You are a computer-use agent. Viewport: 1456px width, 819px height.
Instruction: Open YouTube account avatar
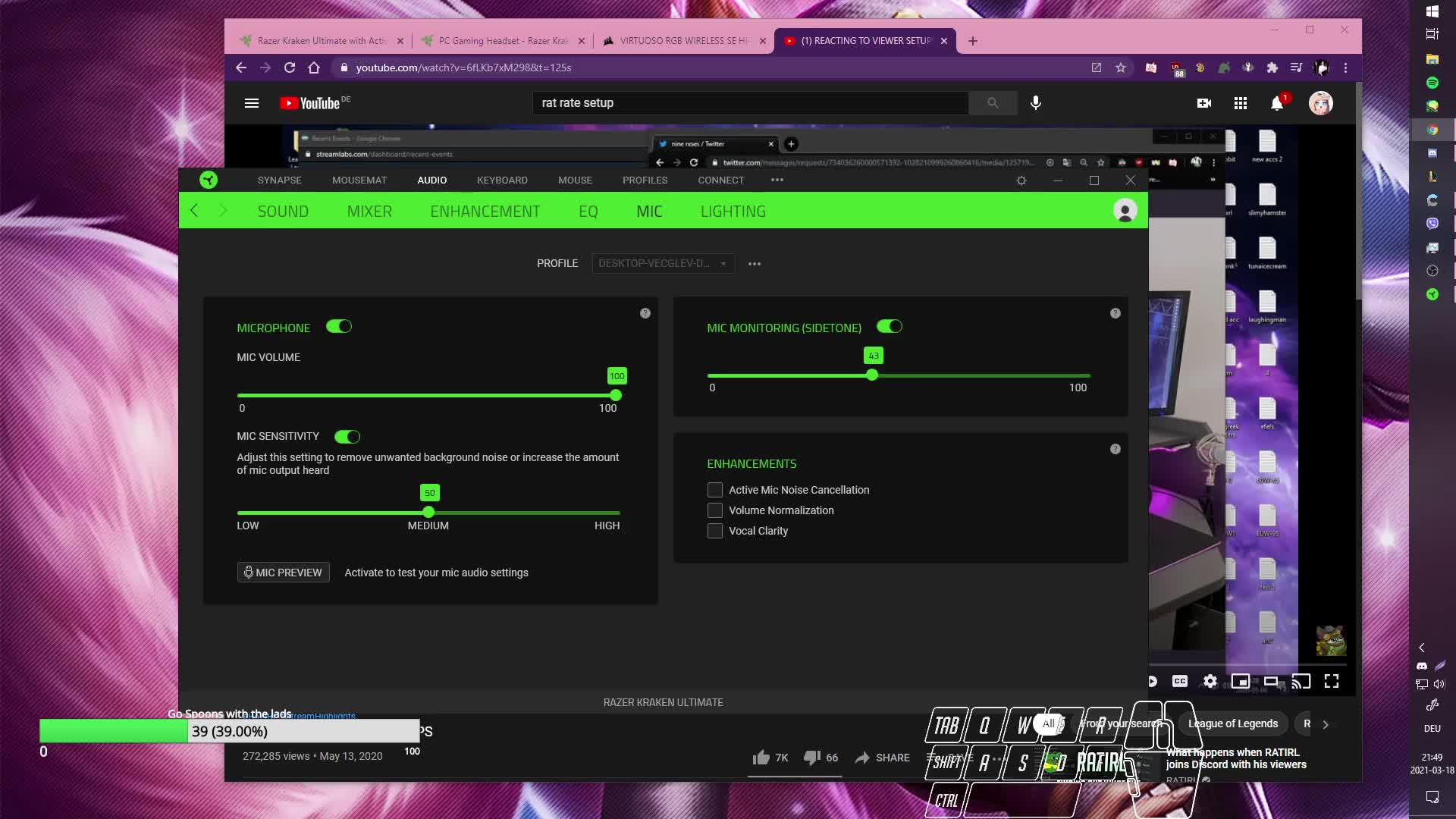click(1321, 103)
